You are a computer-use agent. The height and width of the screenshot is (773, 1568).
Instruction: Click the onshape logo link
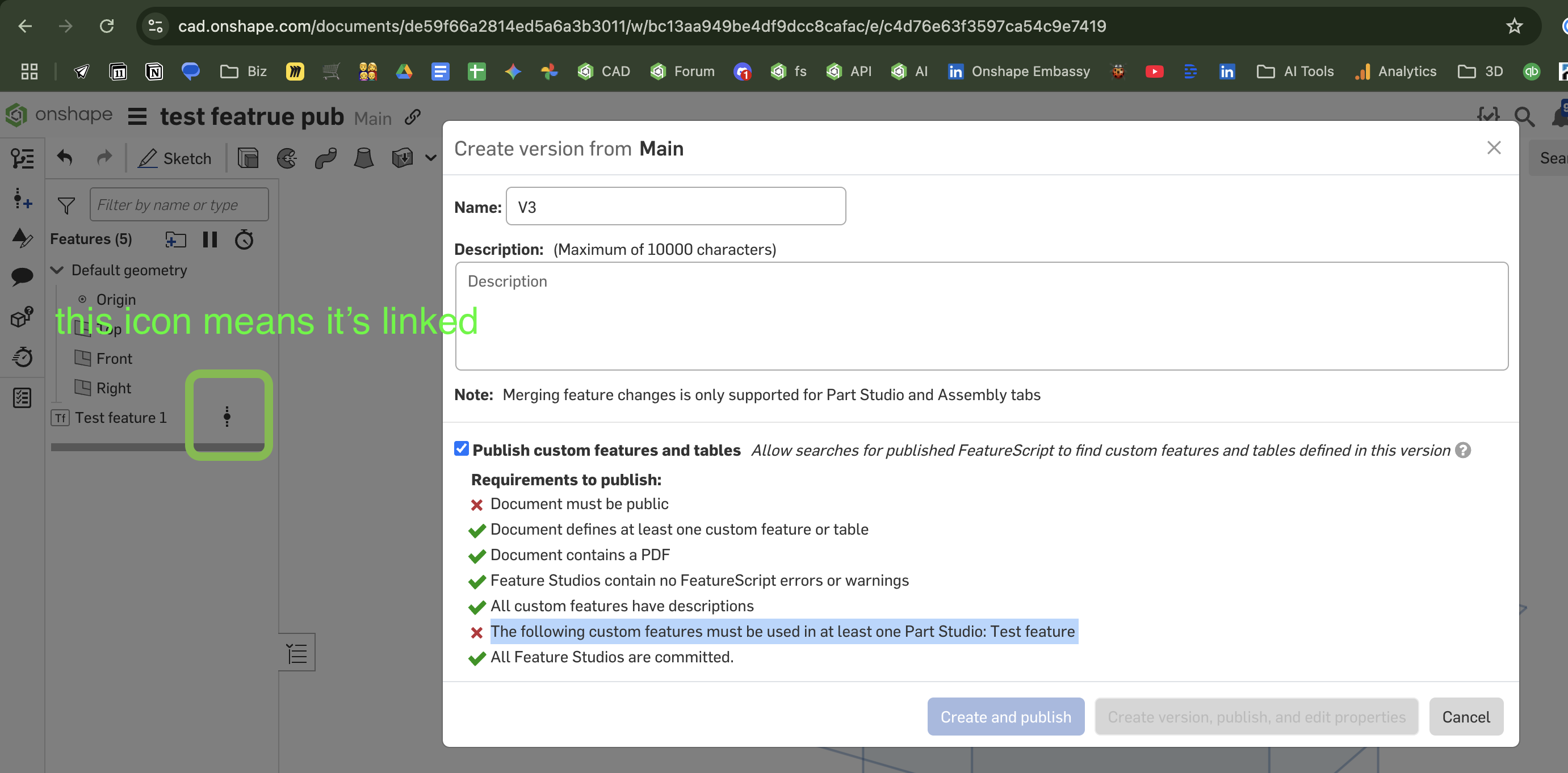(x=59, y=115)
